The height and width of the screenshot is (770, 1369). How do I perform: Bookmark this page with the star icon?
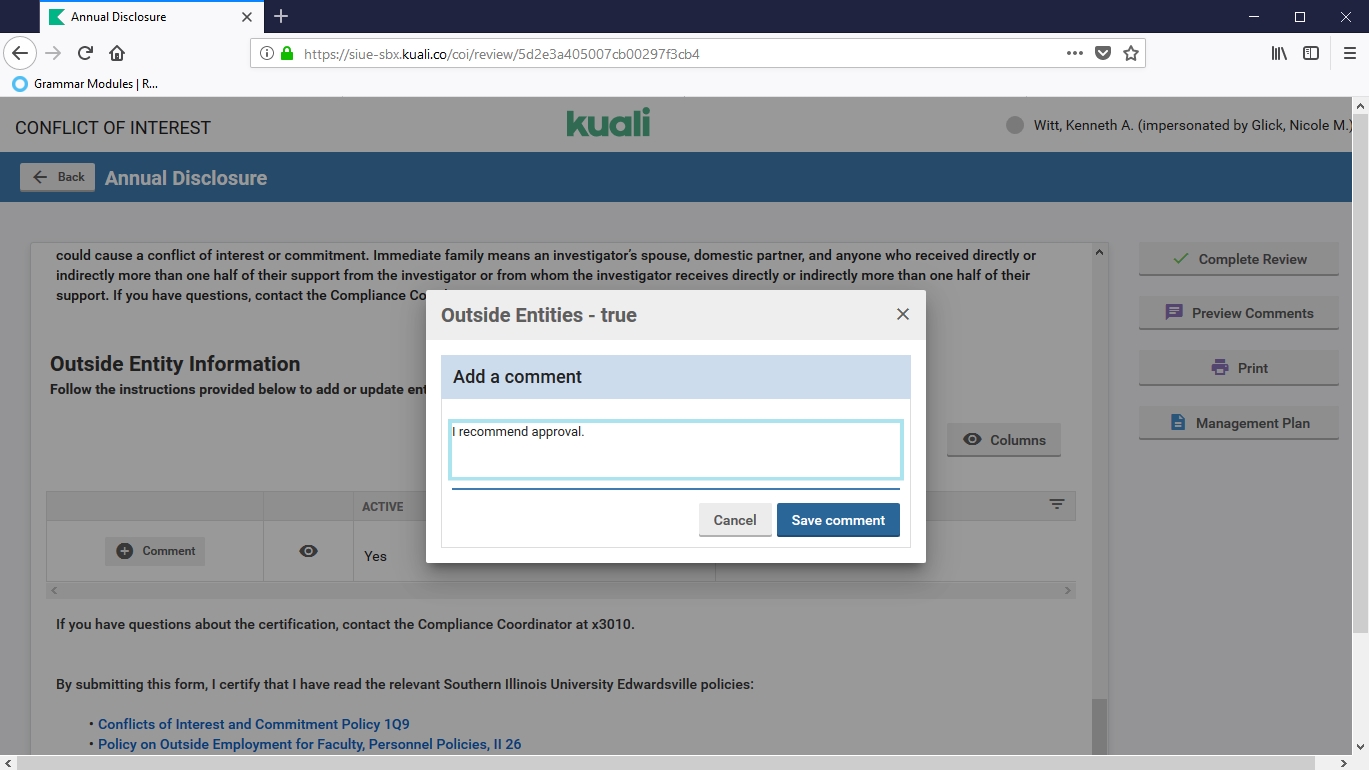(x=1131, y=53)
